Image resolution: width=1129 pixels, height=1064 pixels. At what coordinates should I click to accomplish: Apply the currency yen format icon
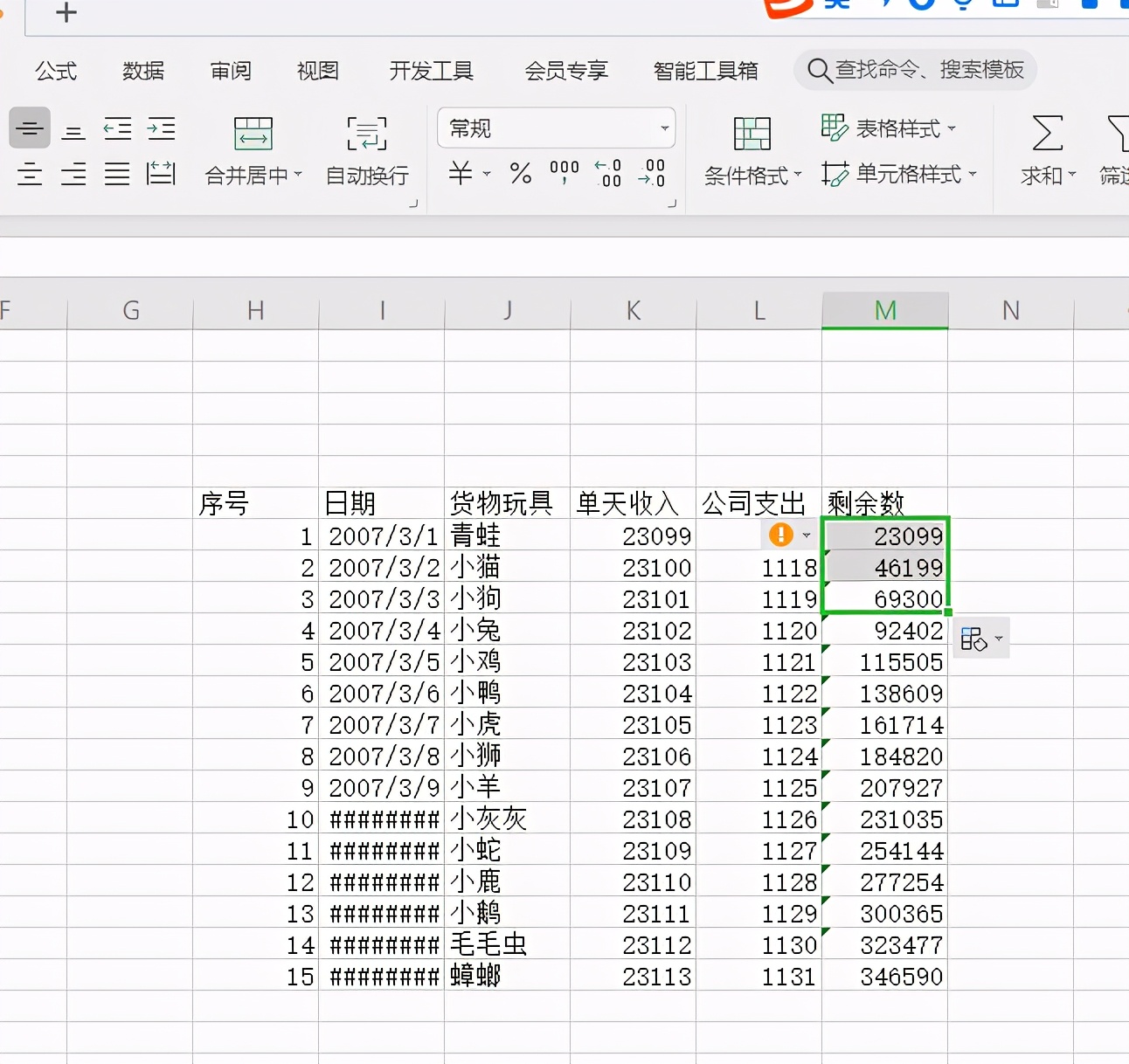pyautogui.click(x=461, y=173)
